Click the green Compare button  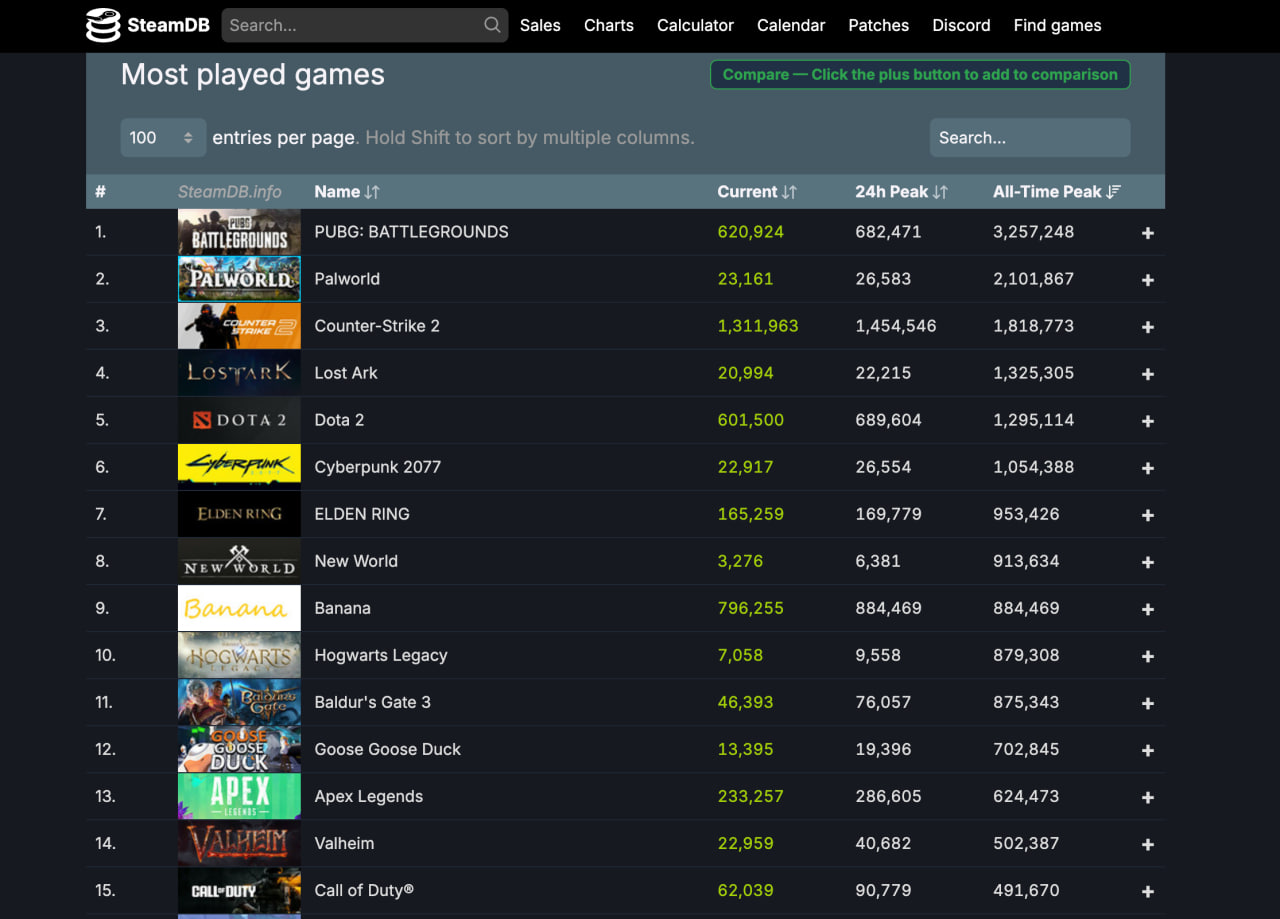click(920, 75)
